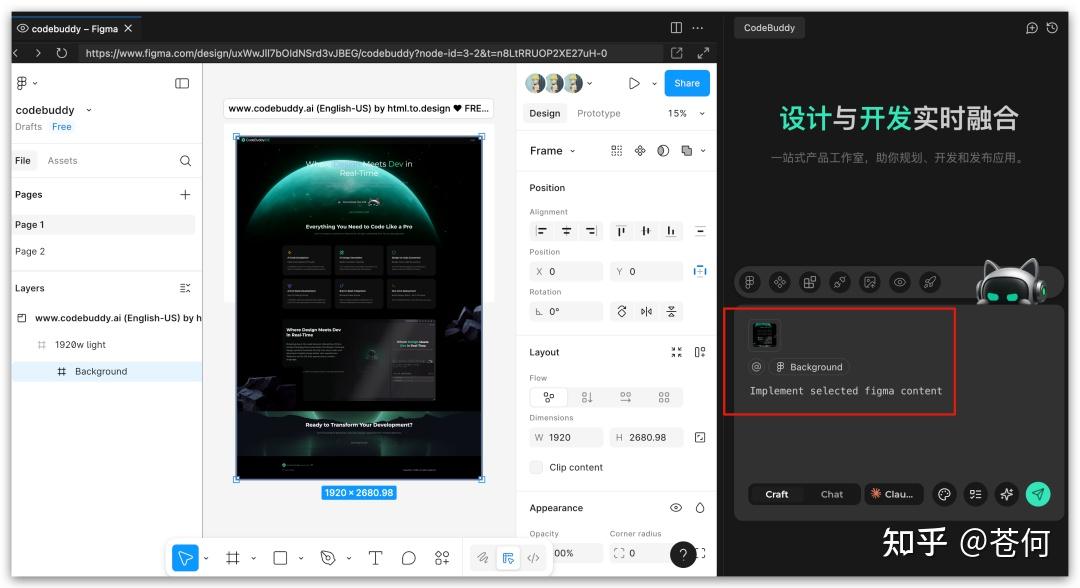
Task: Select the Frame tool
Action: [x=232, y=558]
